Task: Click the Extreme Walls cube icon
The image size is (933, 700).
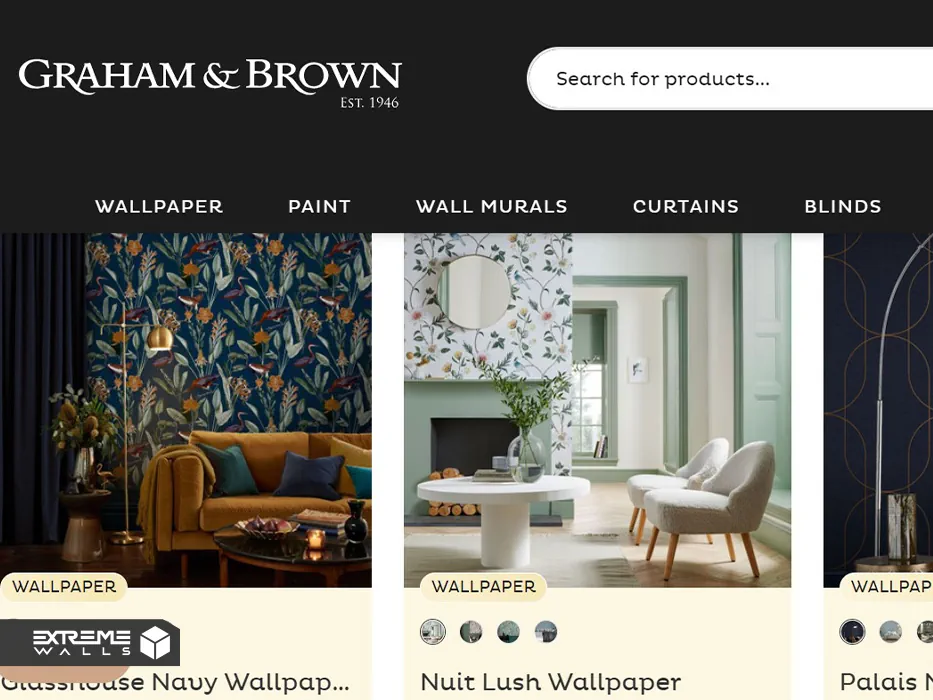Action: 155,643
